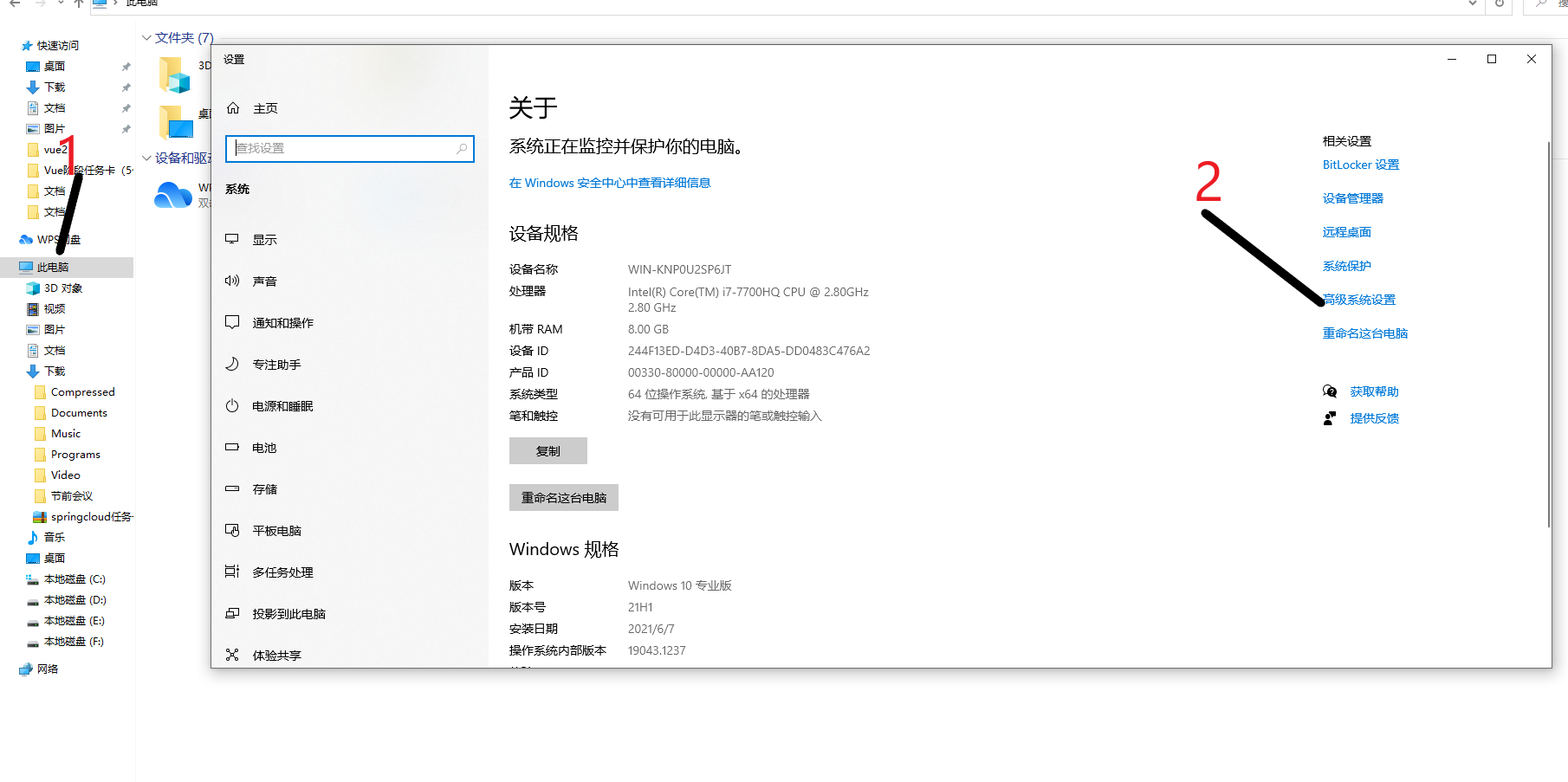Click the device ID starting with 244F13ED

[748, 351]
